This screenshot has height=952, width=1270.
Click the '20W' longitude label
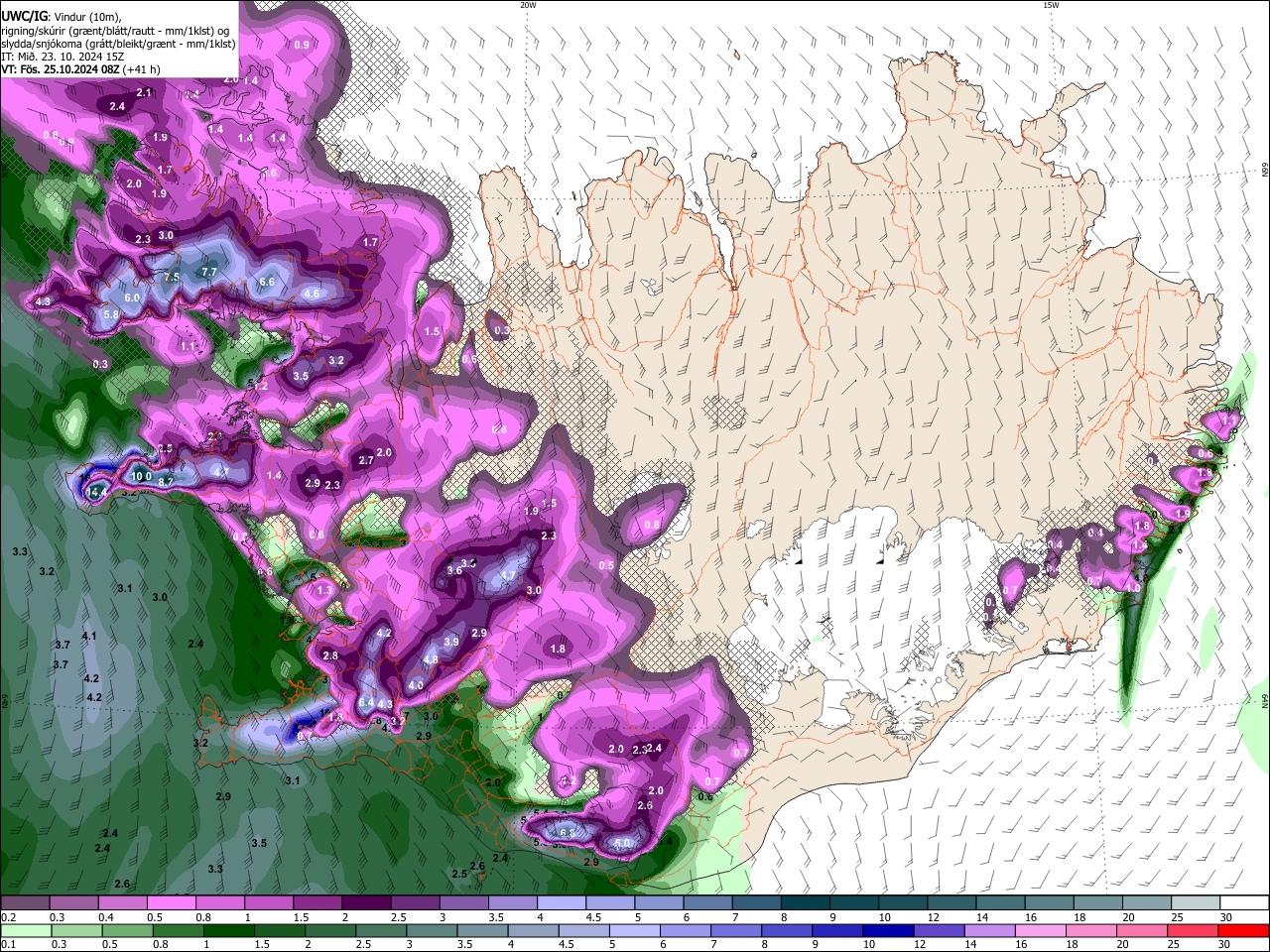(528, 5)
